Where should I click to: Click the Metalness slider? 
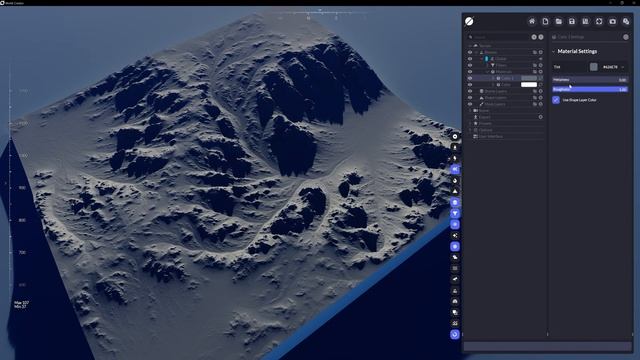(x=590, y=80)
